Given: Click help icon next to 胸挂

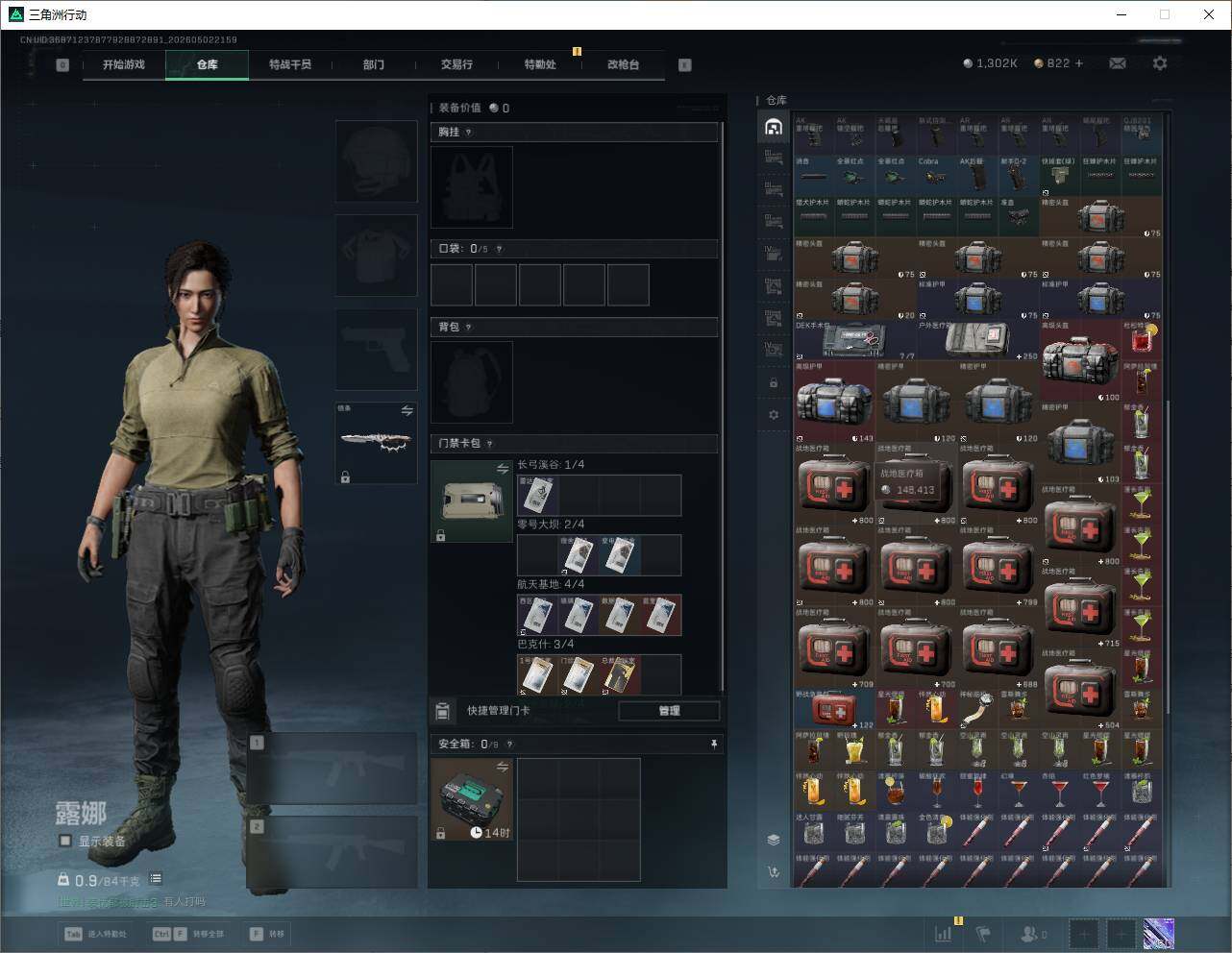Looking at the screenshot, I should [469, 133].
